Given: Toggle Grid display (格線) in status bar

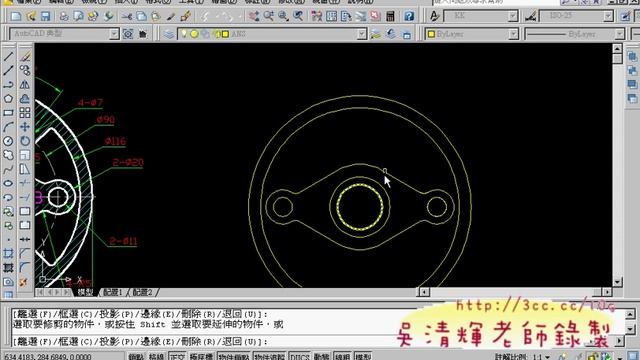Looking at the screenshot, I should (156, 356).
